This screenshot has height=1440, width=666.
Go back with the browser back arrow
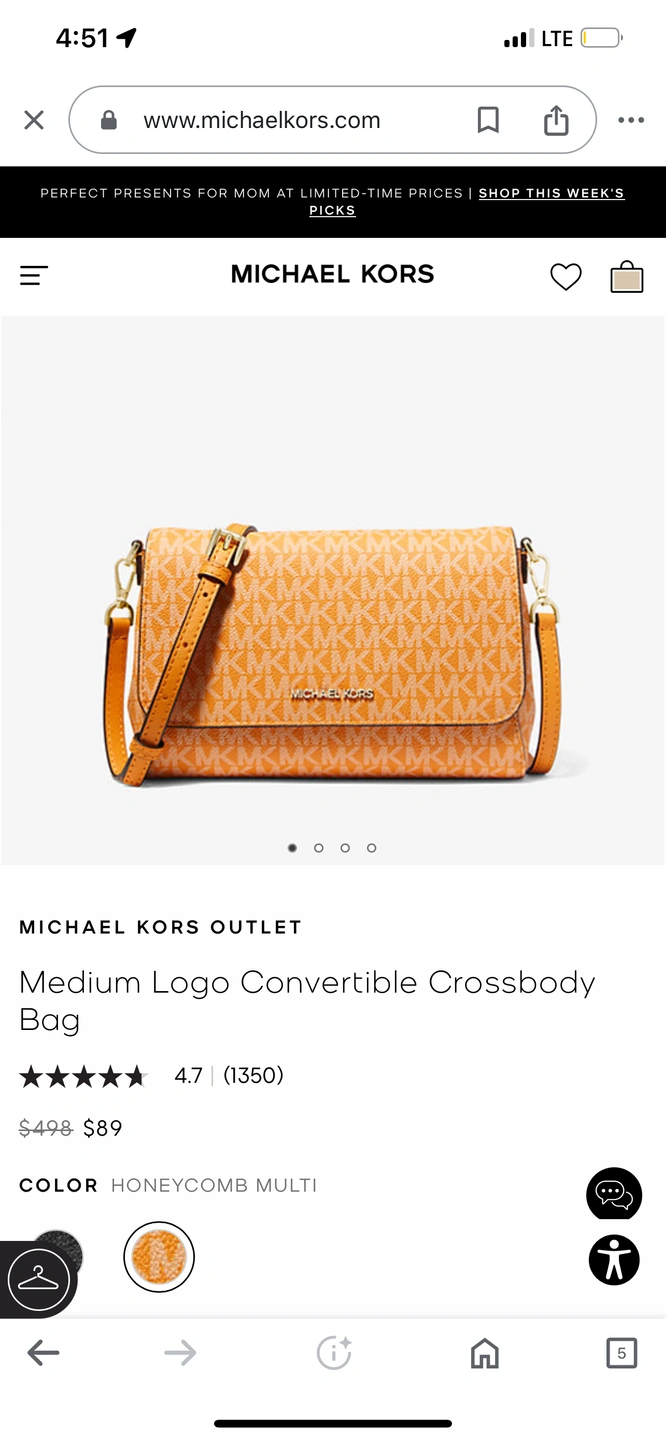click(44, 1354)
